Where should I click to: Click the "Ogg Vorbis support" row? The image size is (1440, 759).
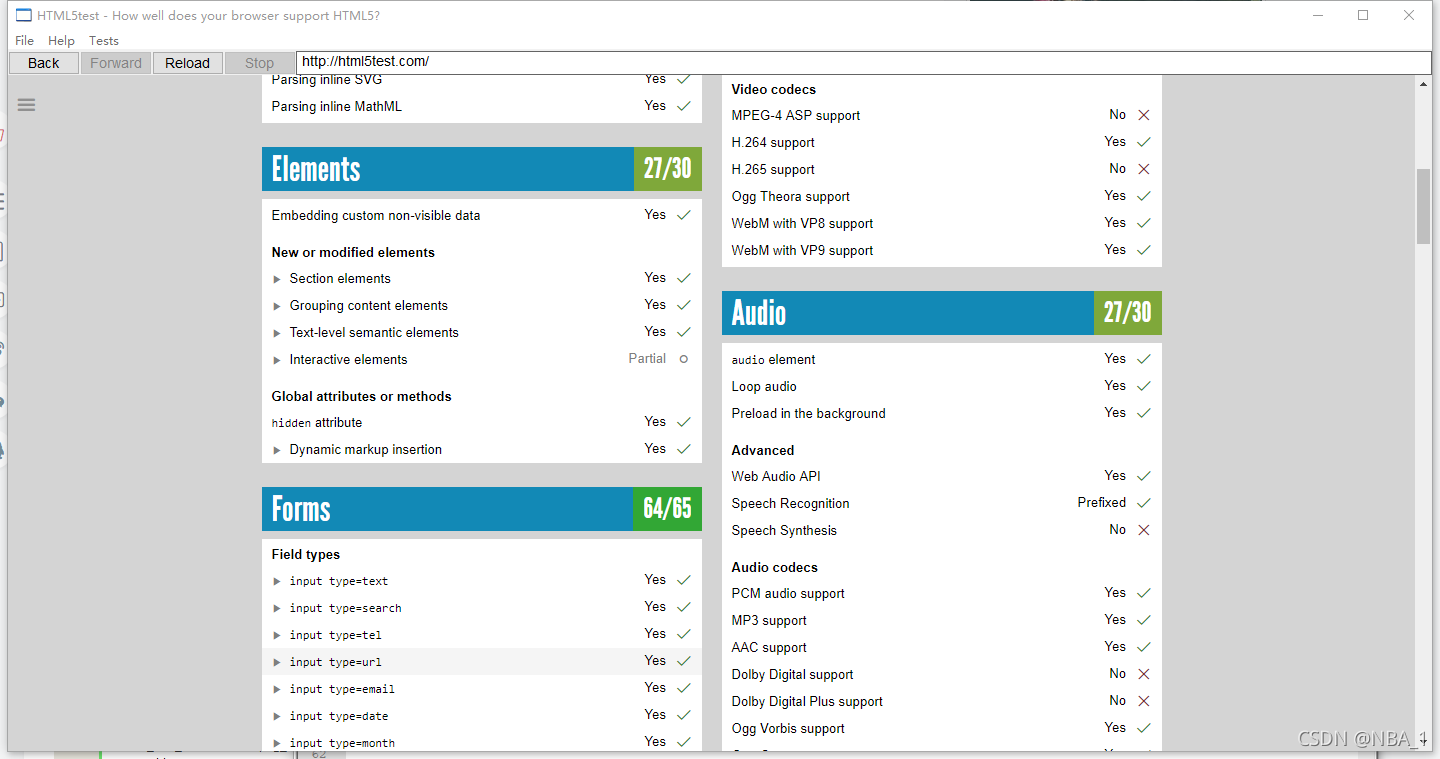(942, 728)
